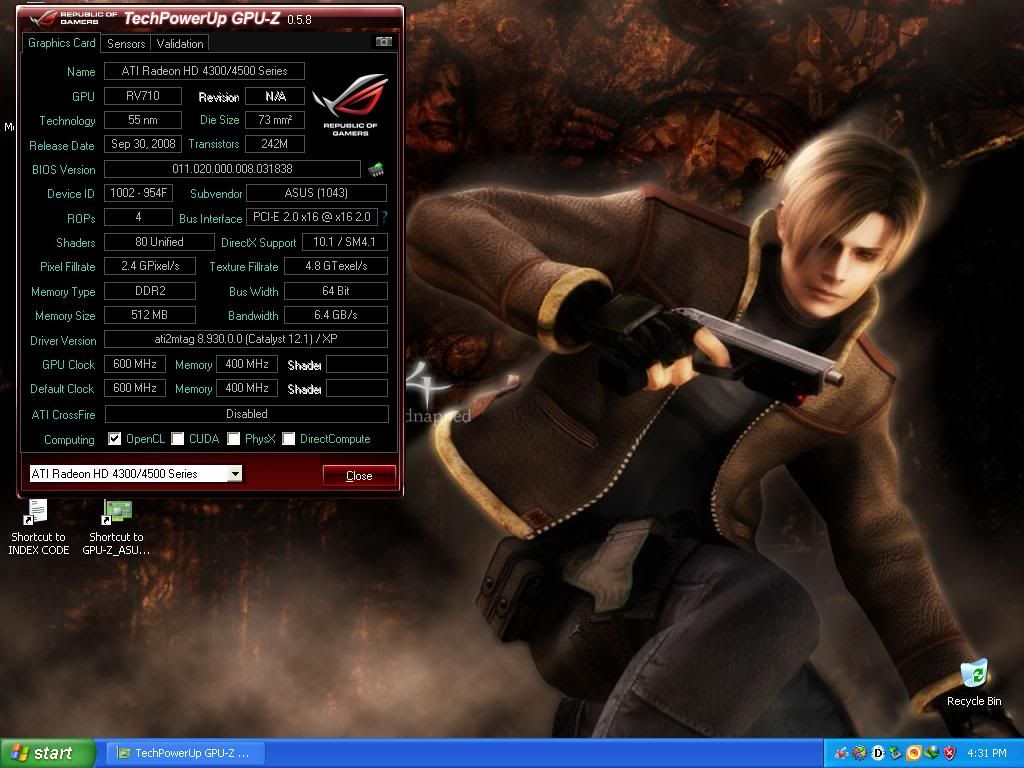The width and height of the screenshot is (1024, 768).
Task: Click the Subvendor value ASUS (1043)
Action: point(316,193)
